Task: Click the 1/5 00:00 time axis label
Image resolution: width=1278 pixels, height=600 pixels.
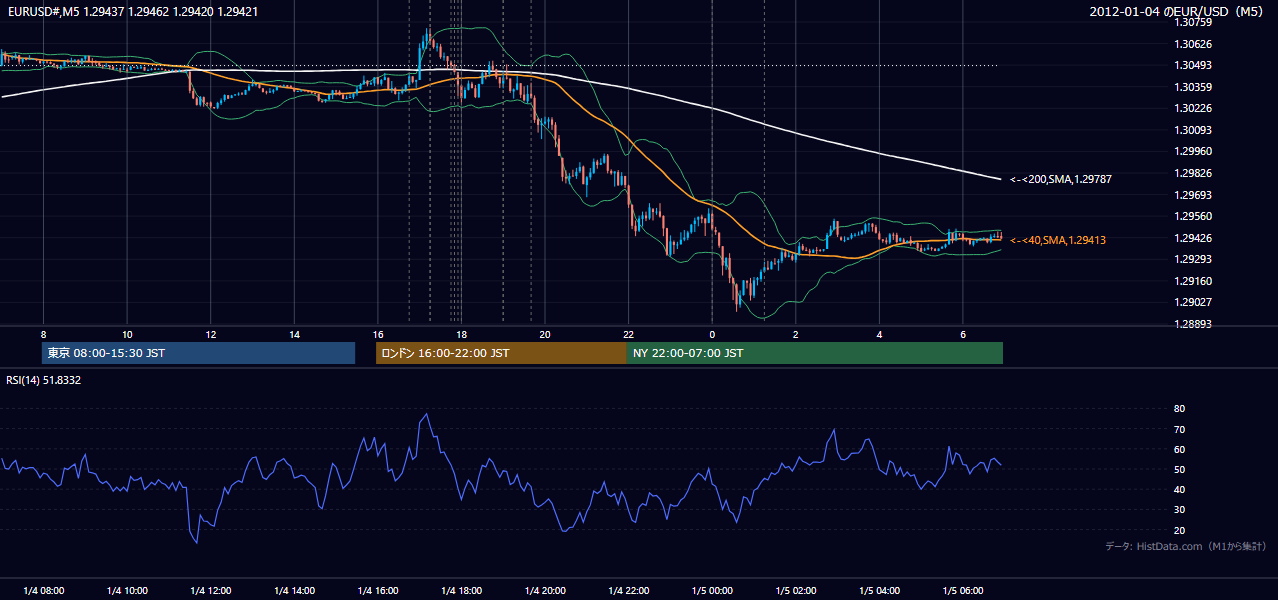Action: pyautogui.click(x=711, y=591)
